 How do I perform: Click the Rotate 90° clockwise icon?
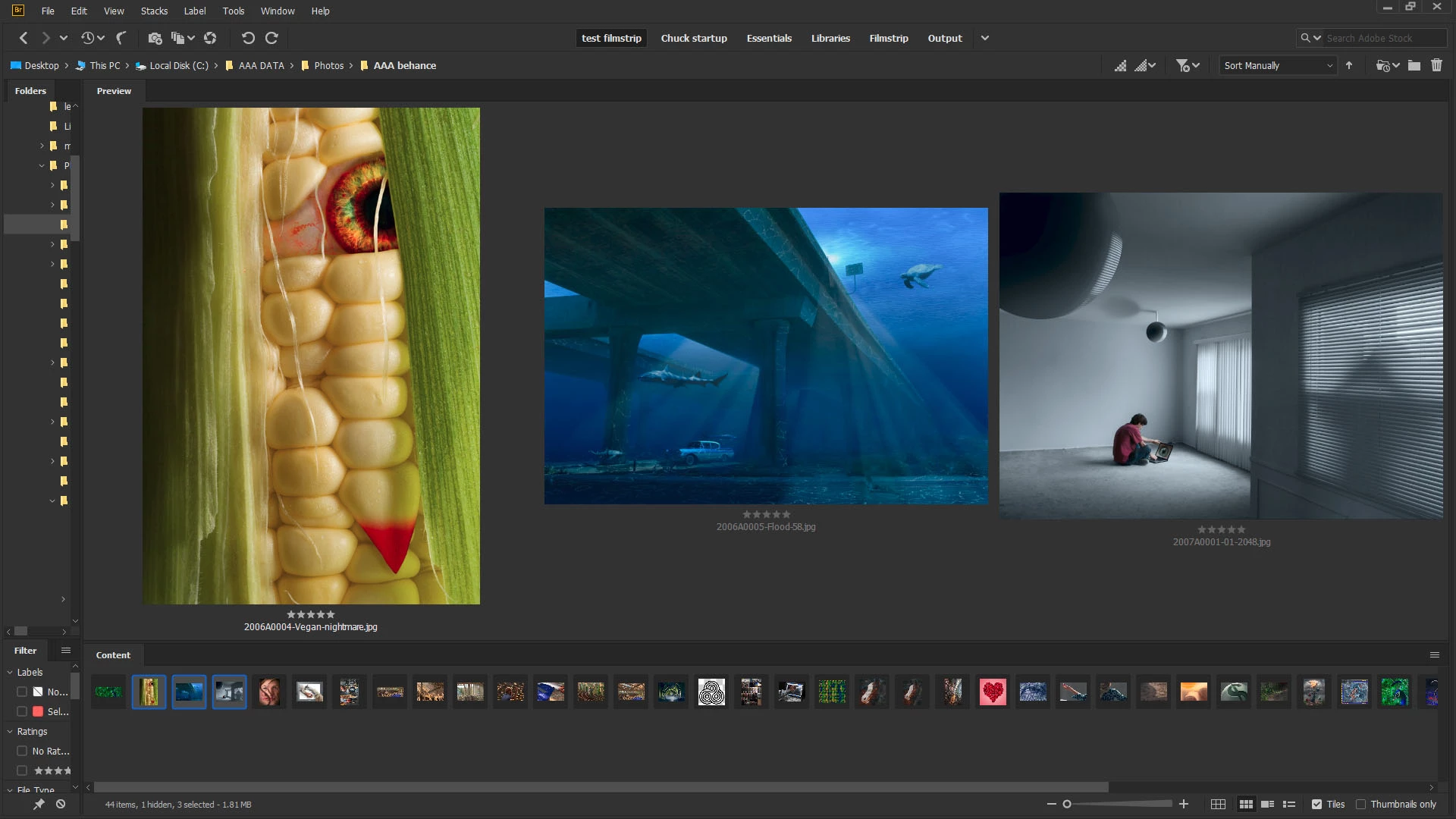pyautogui.click(x=271, y=38)
